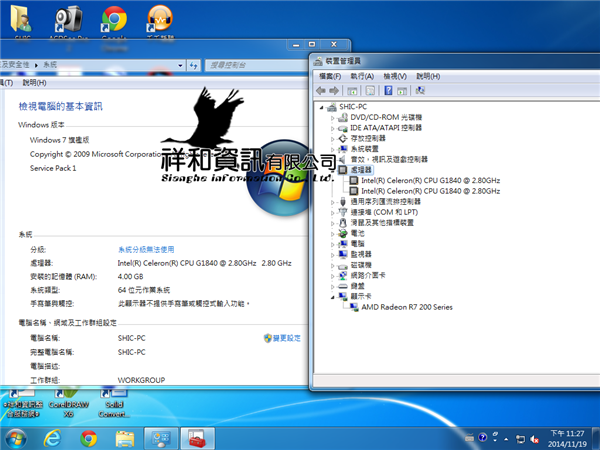Image resolution: width=600 pixels, height=450 pixels.
Task: Expand the IDE ATA/ATAPI controllers node
Action: [x=333, y=129]
